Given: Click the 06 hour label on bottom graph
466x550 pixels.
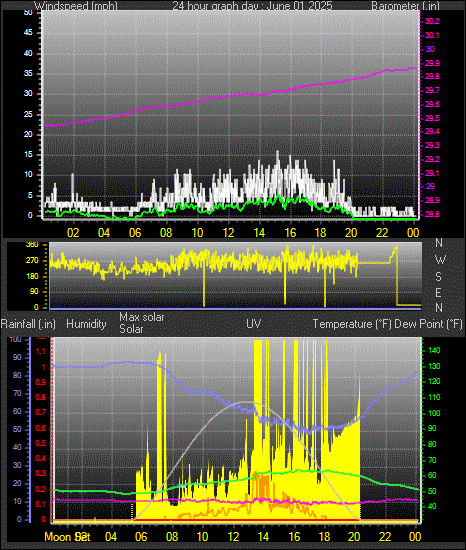Looking at the screenshot, I should click(x=141, y=536).
